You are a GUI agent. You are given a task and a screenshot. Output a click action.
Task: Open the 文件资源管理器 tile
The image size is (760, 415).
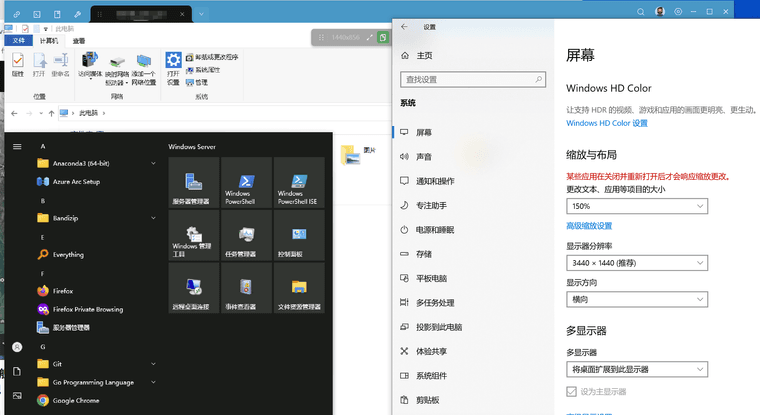[299, 288]
